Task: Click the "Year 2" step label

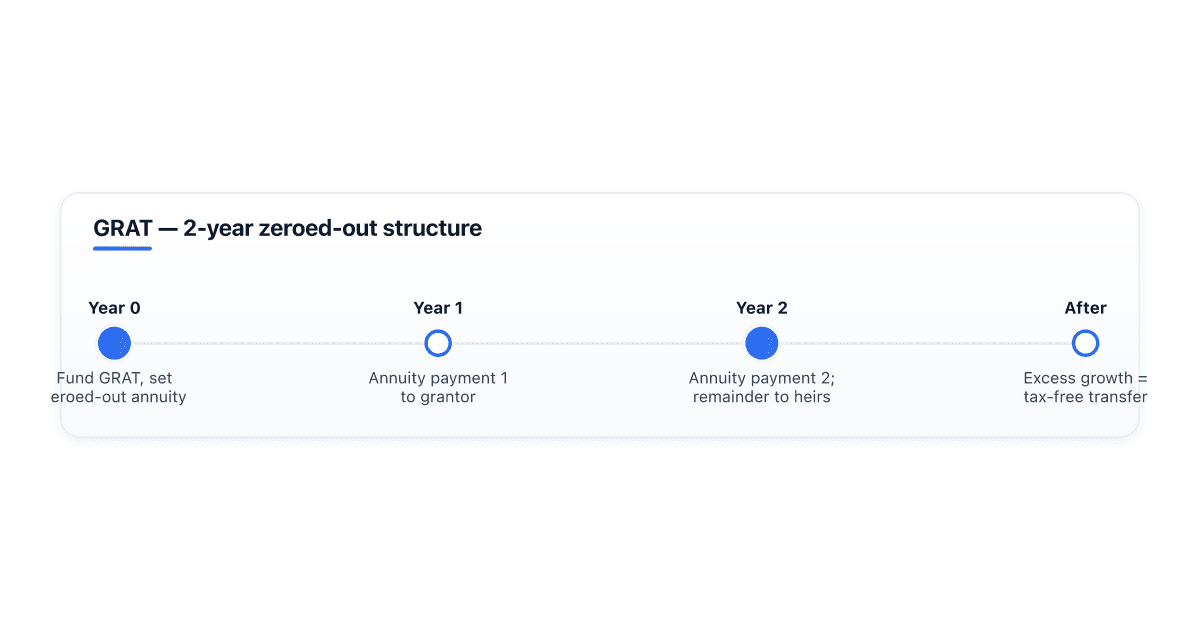Action: pyautogui.click(x=762, y=308)
